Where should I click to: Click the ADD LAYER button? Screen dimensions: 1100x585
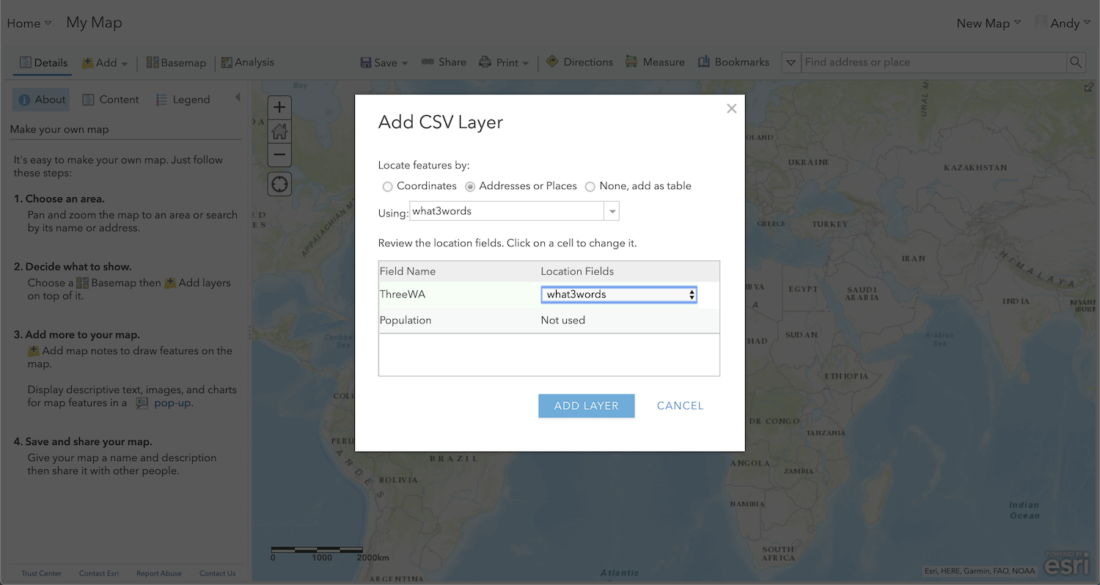(586, 405)
